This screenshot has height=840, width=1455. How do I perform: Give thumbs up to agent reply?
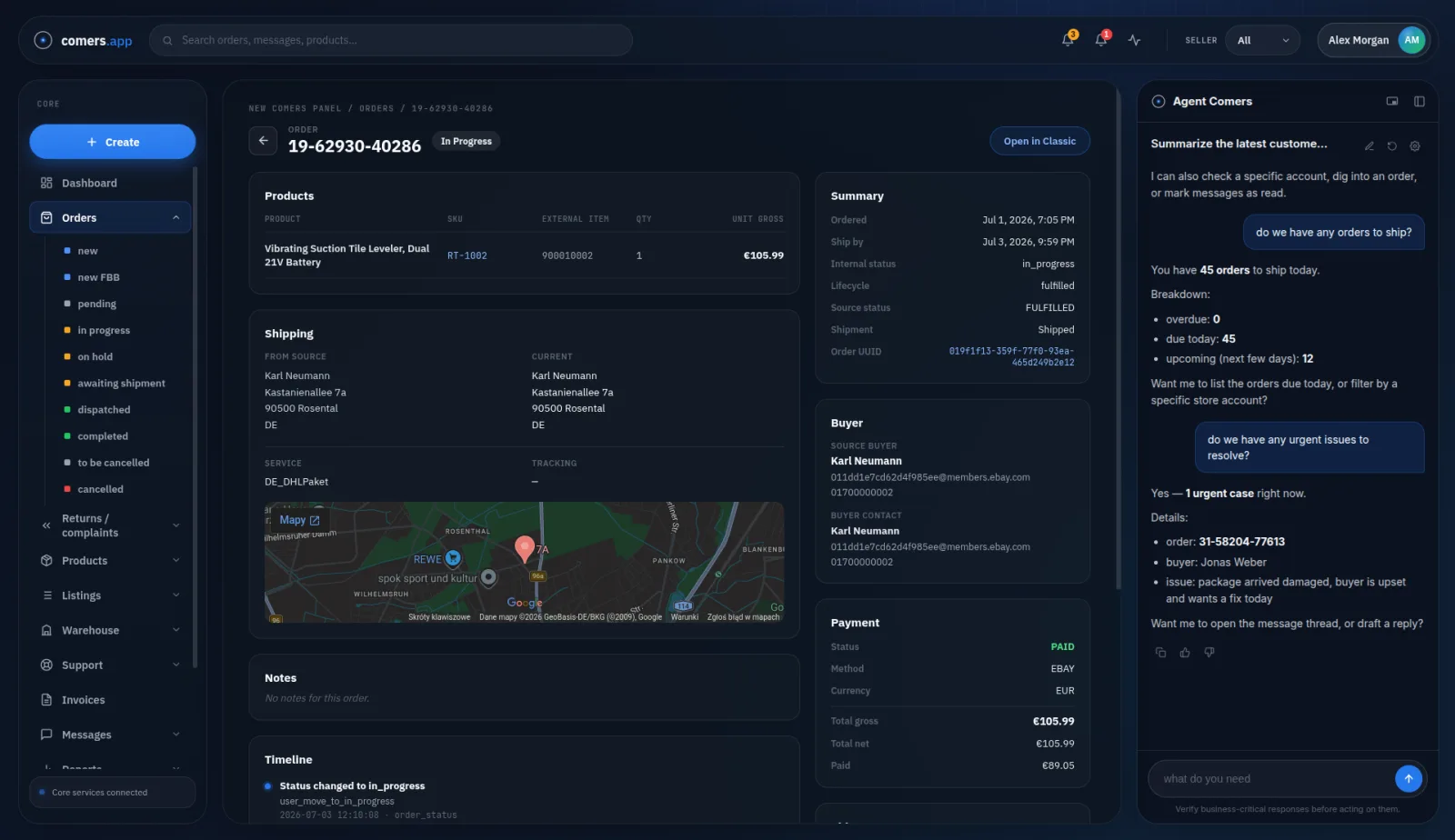point(1185,652)
